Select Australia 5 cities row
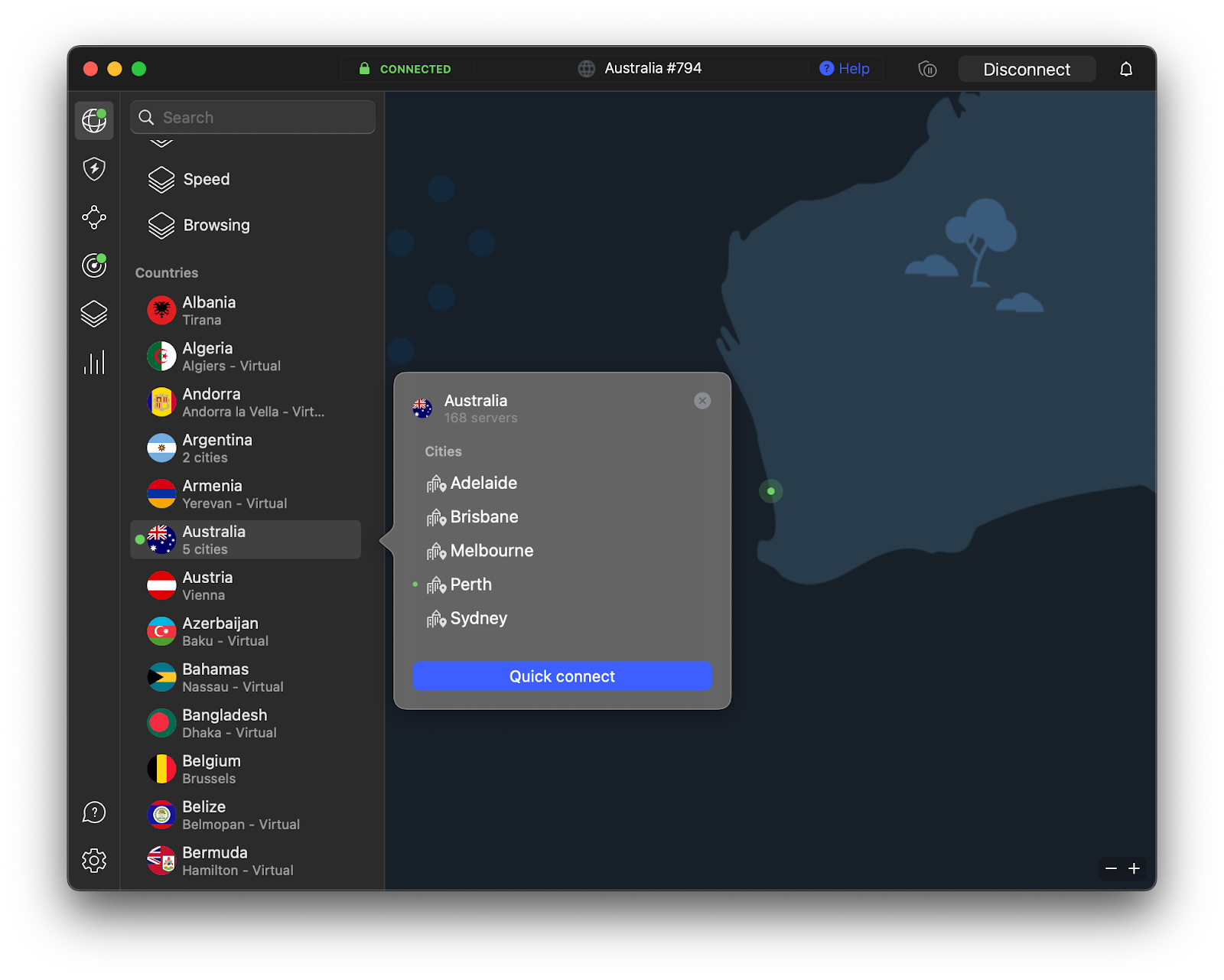The width and height of the screenshot is (1224, 980). (246, 539)
